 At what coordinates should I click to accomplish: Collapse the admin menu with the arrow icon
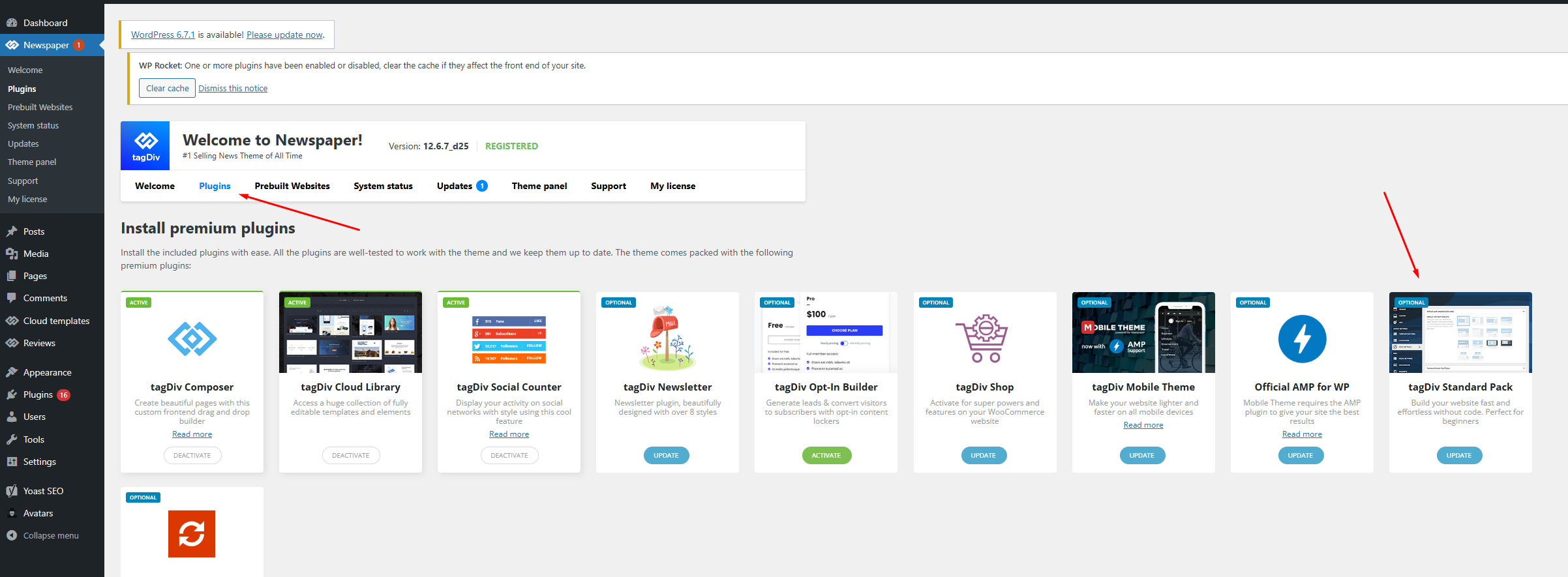pos(12,535)
